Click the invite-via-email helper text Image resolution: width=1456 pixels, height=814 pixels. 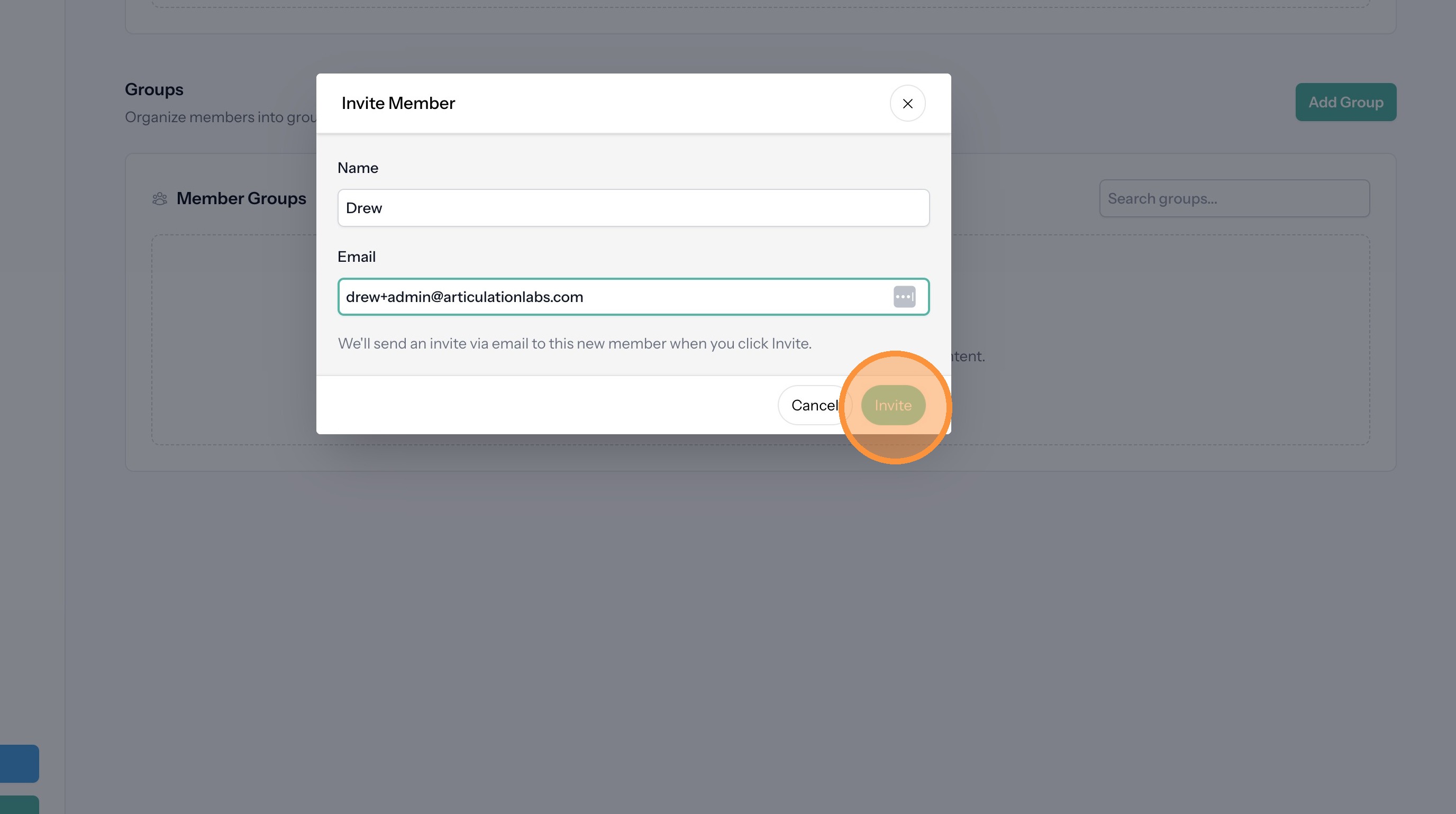(574, 343)
